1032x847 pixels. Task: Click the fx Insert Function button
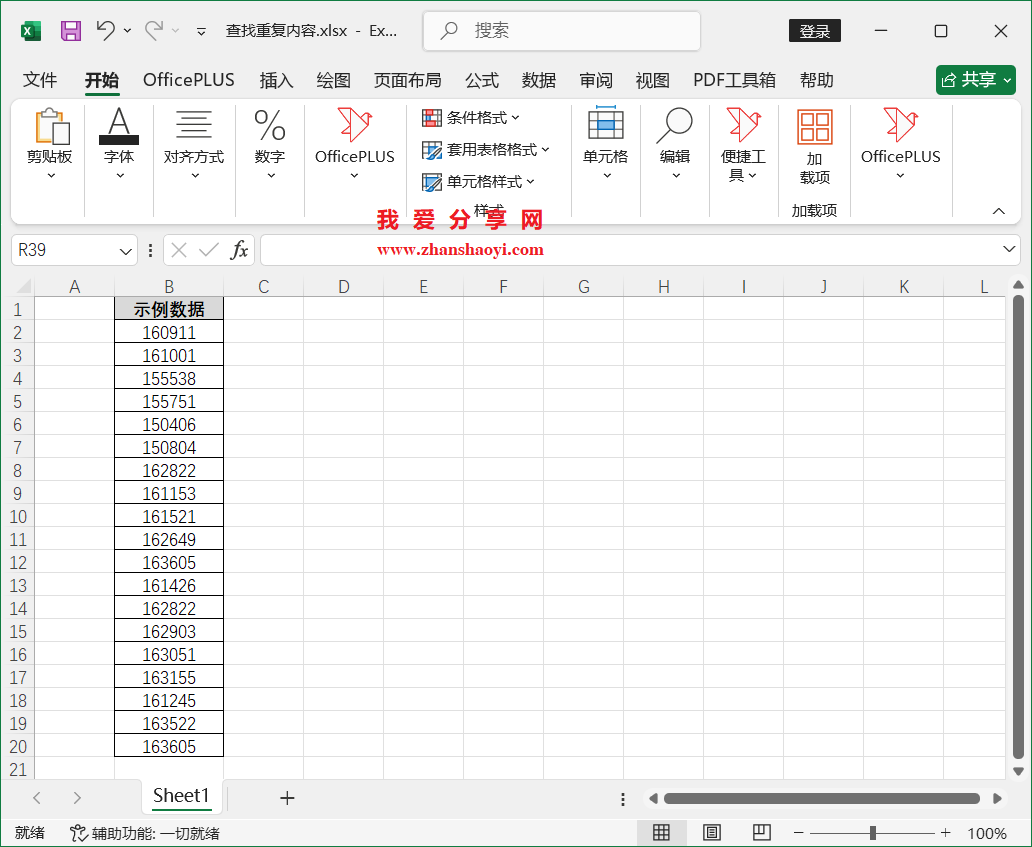tap(240, 249)
